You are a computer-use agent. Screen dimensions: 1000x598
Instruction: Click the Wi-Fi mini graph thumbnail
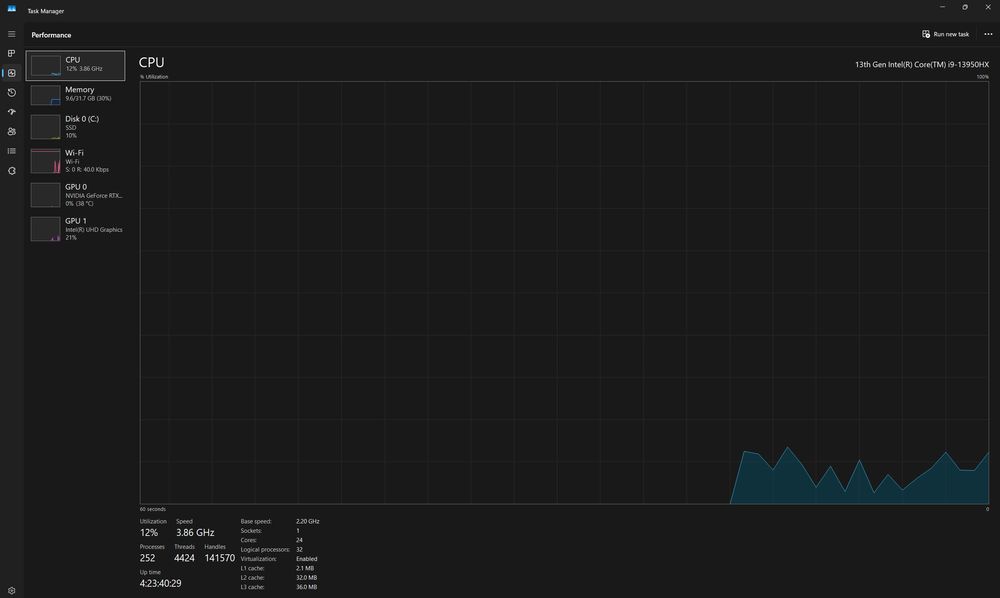tap(45, 161)
